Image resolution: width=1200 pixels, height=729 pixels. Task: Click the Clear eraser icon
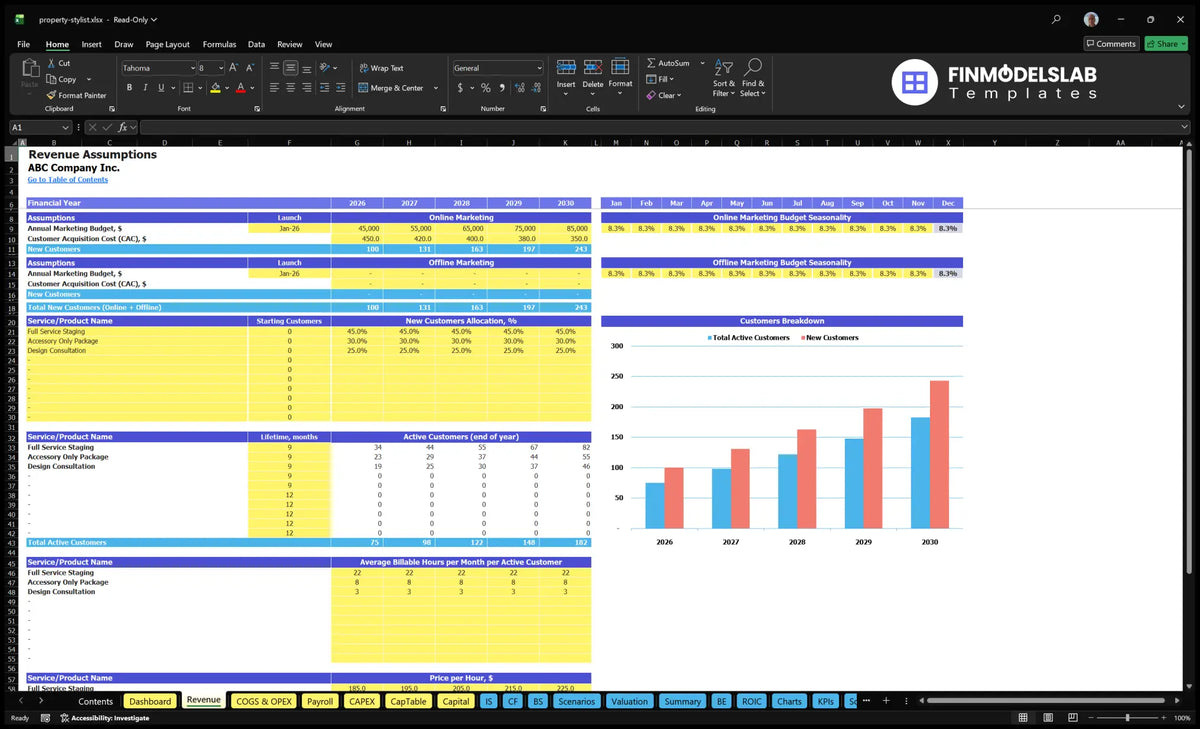(x=651, y=95)
